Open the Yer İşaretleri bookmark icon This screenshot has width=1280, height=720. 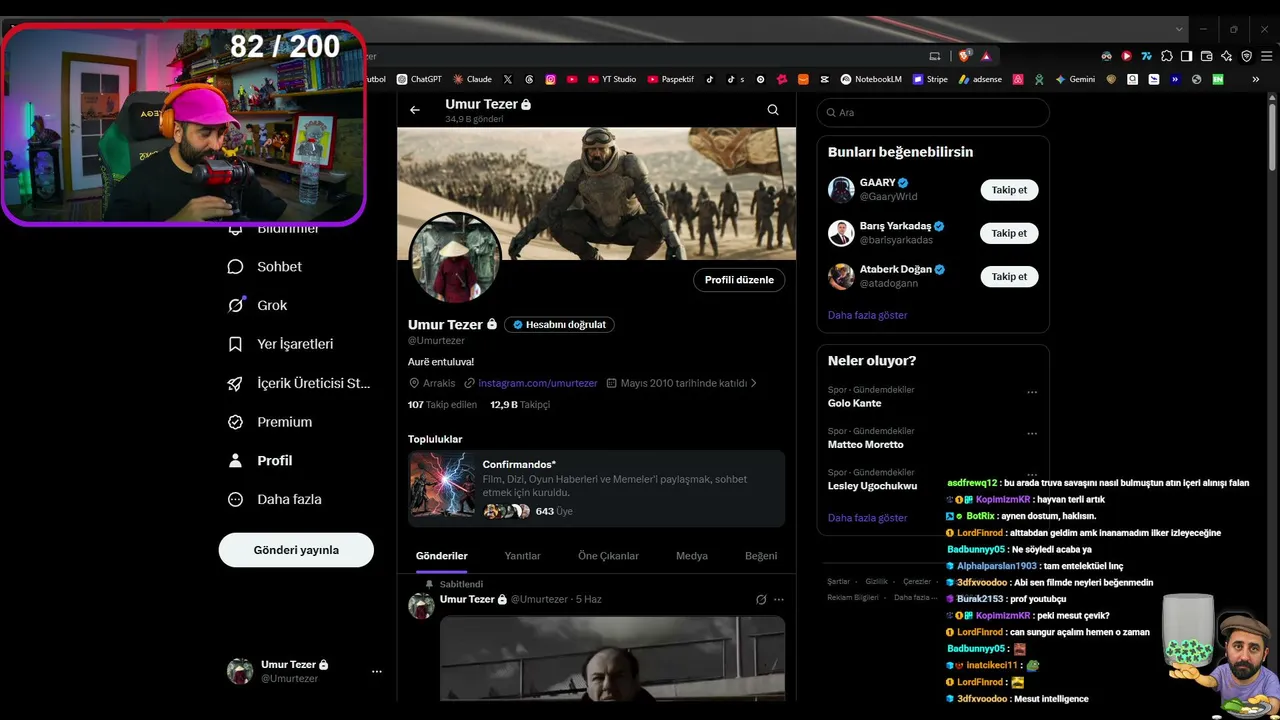(x=235, y=344)
